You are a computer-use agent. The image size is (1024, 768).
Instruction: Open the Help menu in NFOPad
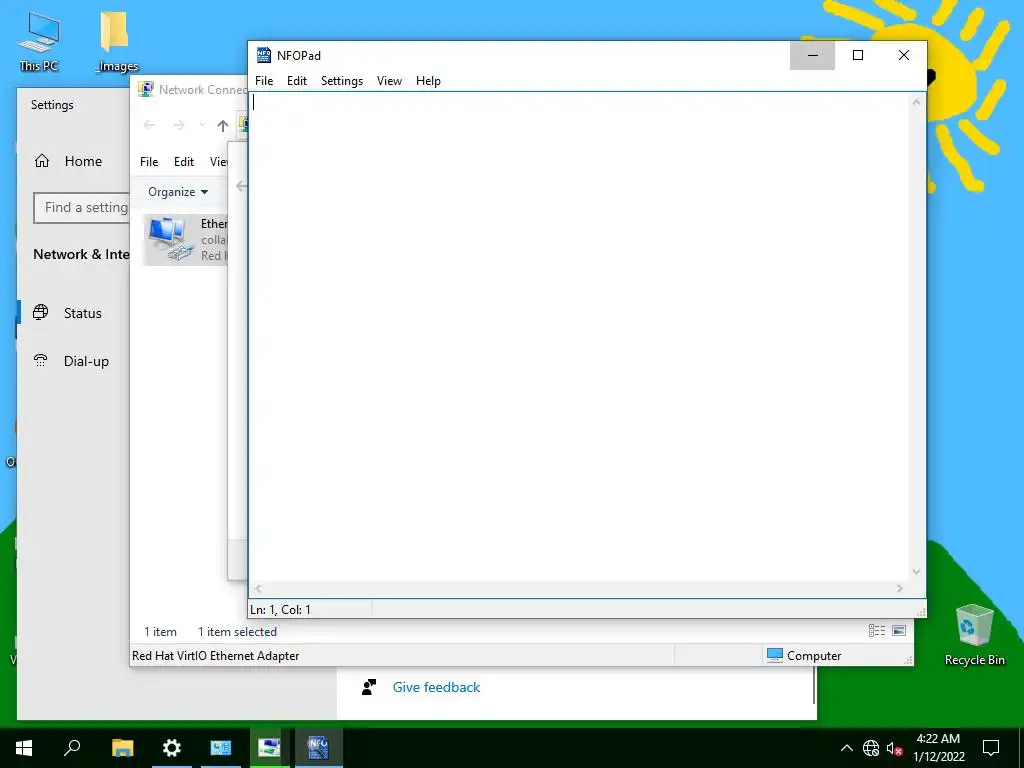(428, 81)
